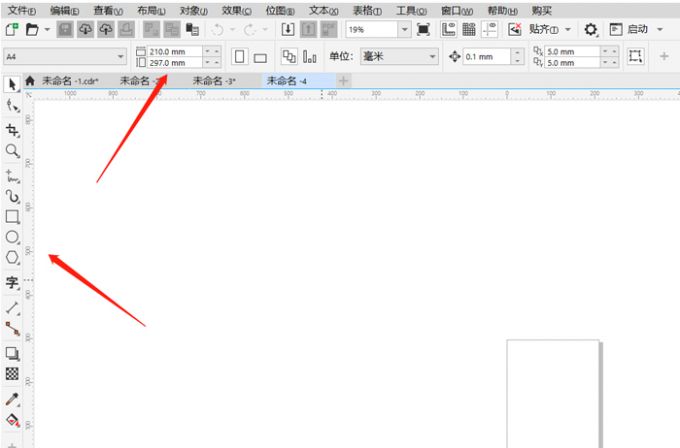Click the page width field 210.0 mm
The height and width of the screenshot is (448, 680).
[x=175, y=52]
